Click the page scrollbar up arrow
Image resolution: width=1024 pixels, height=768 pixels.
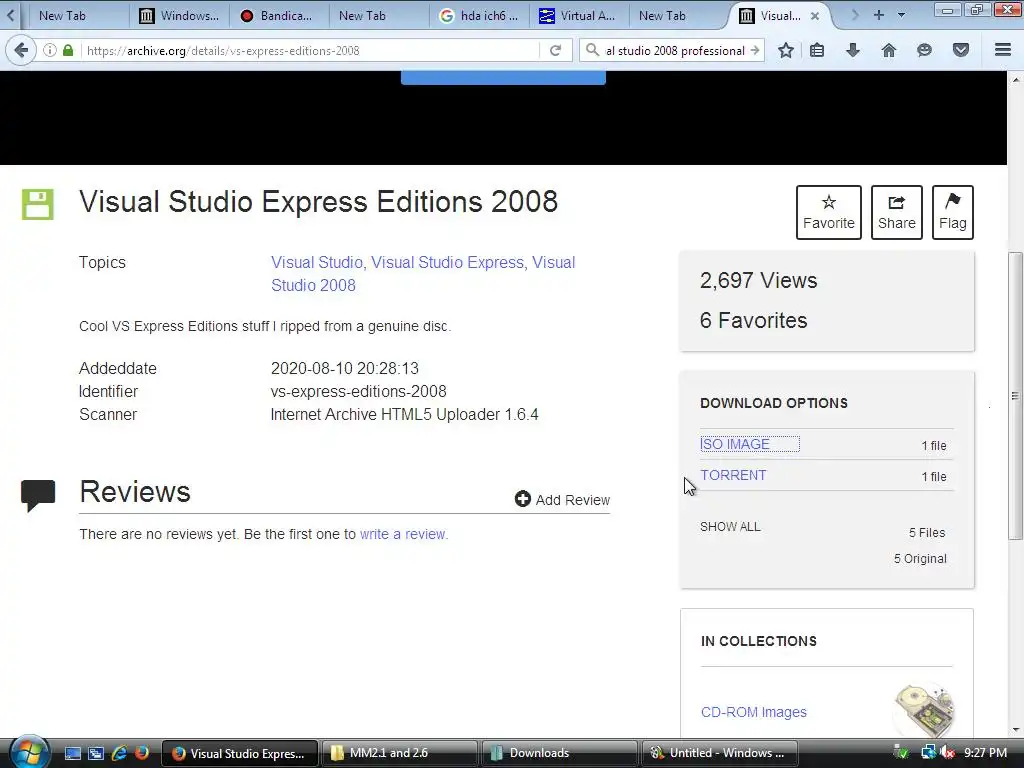1016,79
